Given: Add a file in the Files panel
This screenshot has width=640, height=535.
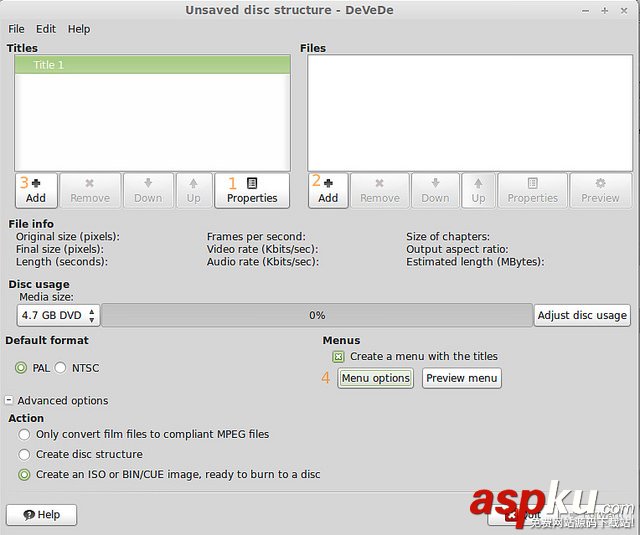Looking at the screenshot, I should coord(328,191).
